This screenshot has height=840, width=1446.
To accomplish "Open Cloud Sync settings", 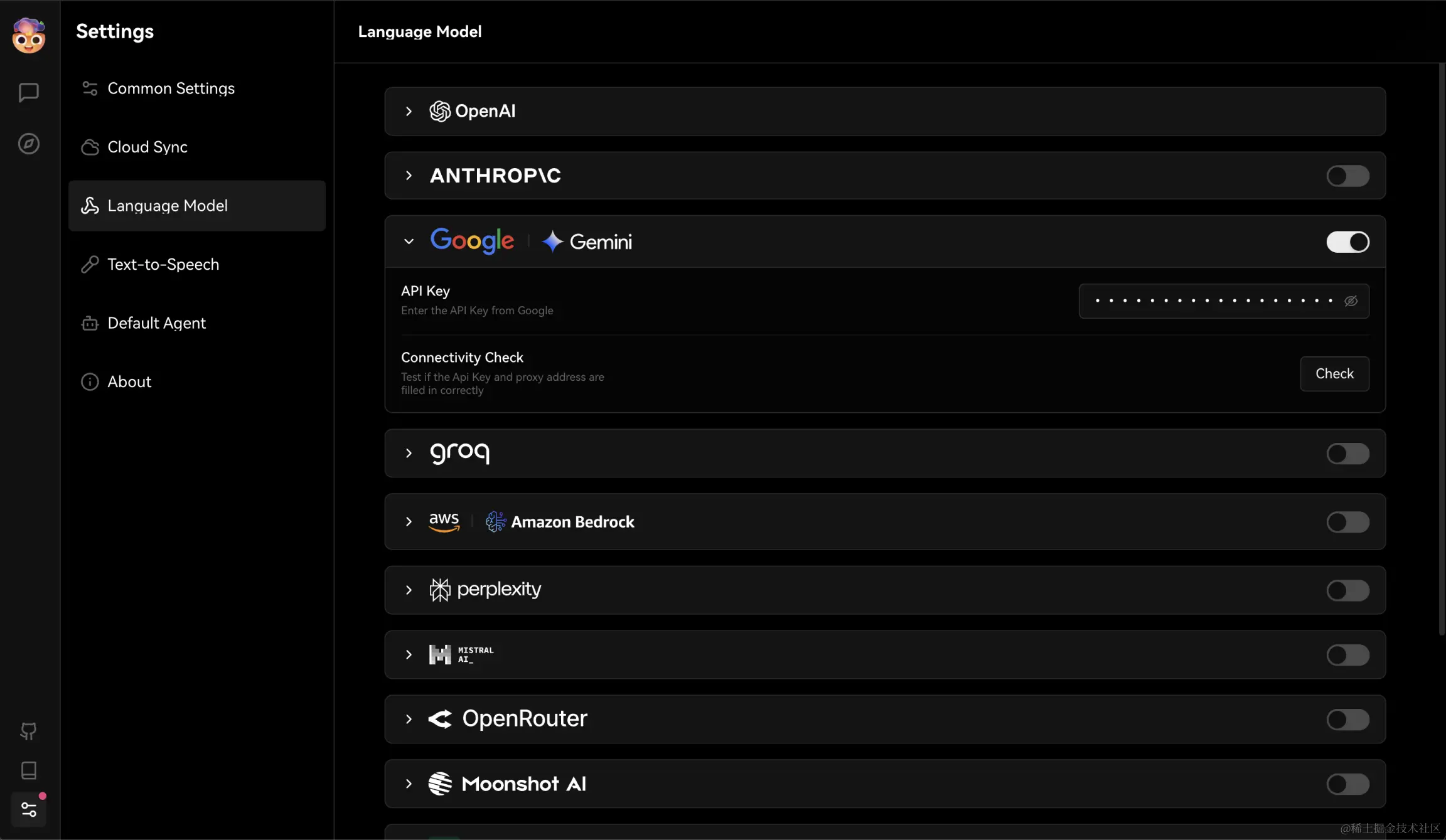I will coord(147,147).
